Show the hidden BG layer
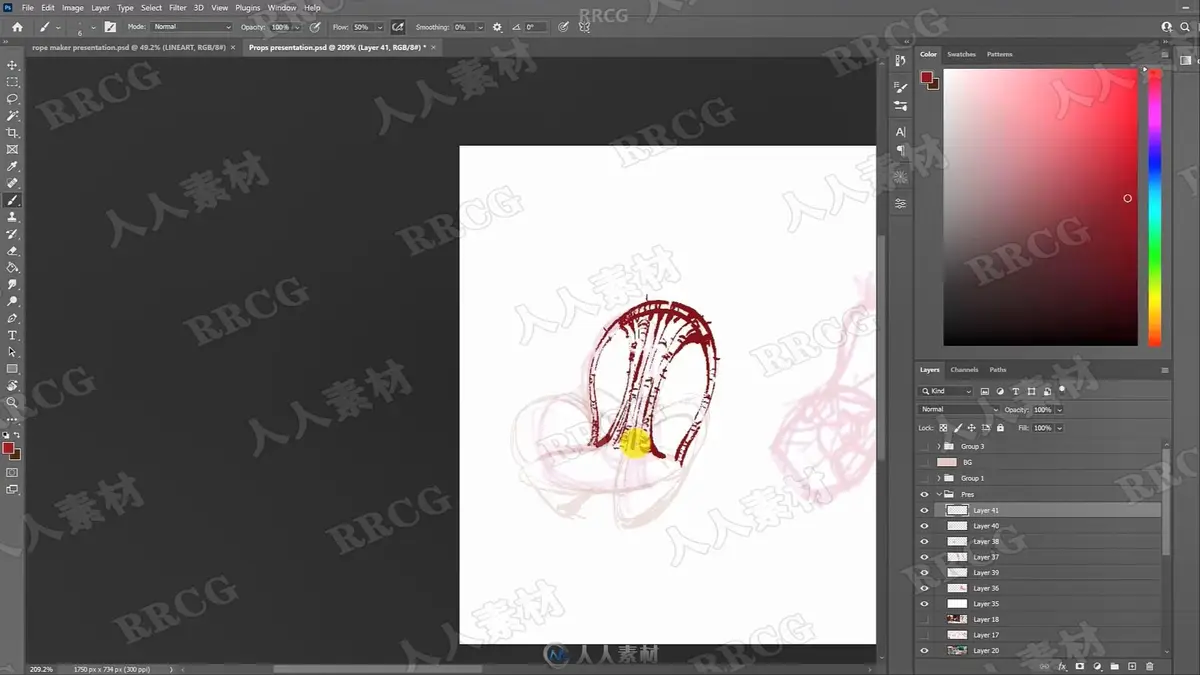Viewport: 1200px width, 675px height. [x=924, y=463]
